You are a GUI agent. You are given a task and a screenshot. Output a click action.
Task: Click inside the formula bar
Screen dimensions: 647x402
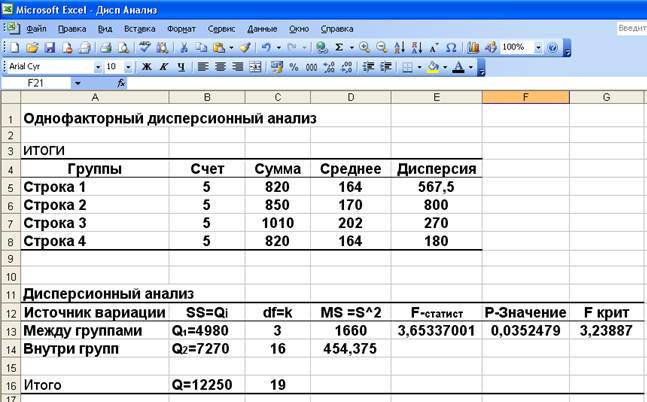pyautogui.click(x=386, y=83)
